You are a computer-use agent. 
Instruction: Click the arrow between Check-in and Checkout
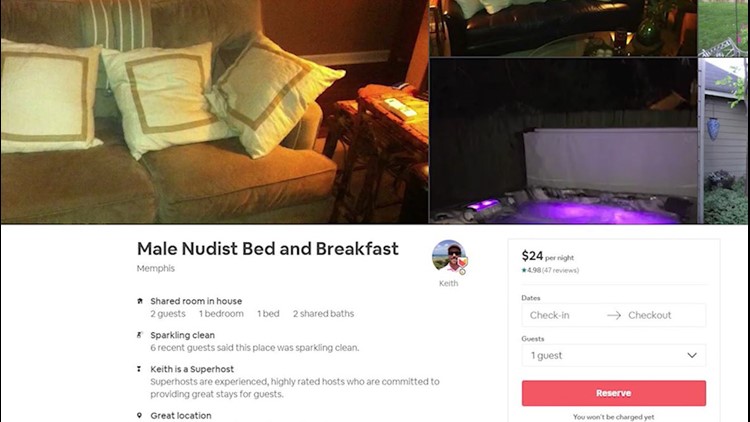point(614,315)
